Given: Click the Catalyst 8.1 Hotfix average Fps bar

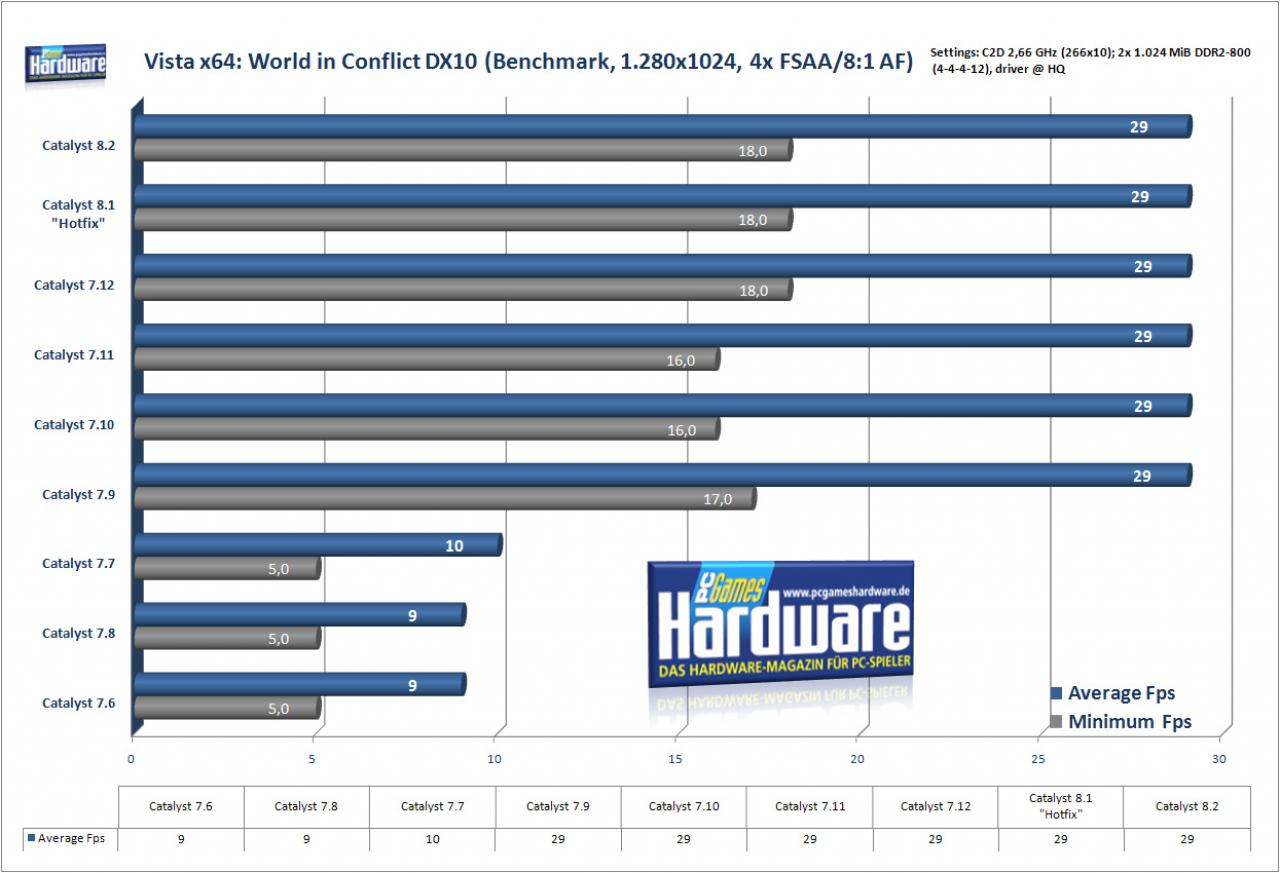Looking at the screenshot, I should pyautogui.click(x=663, y=196).
